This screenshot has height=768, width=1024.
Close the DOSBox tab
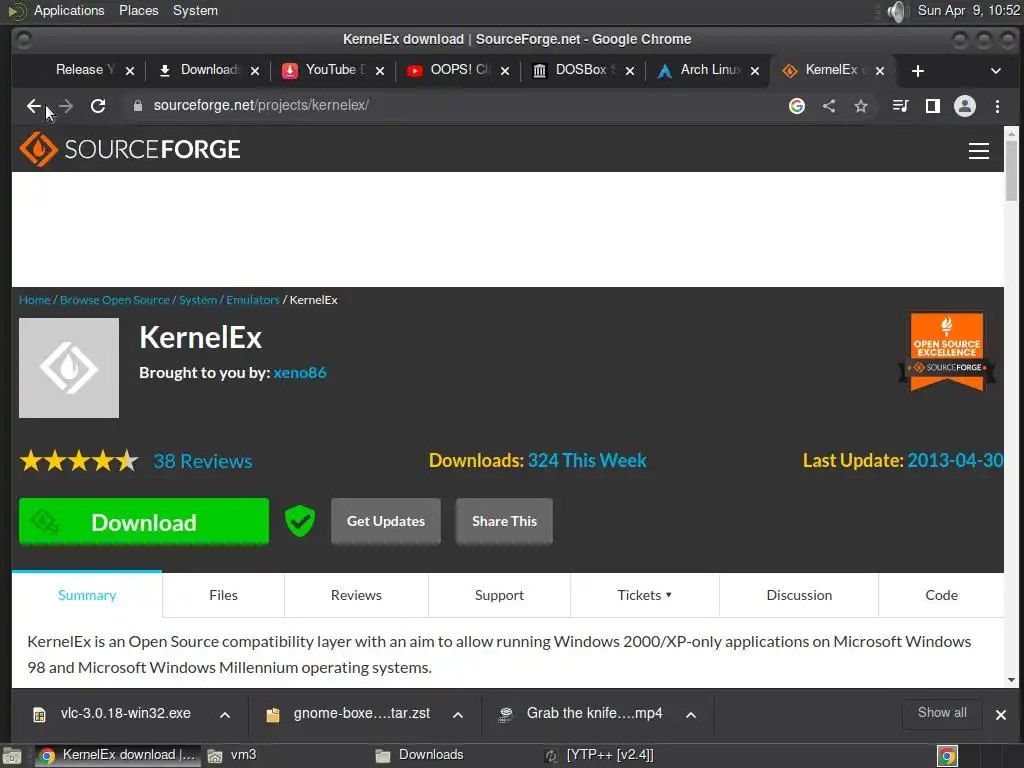click(x=630, y=71)
